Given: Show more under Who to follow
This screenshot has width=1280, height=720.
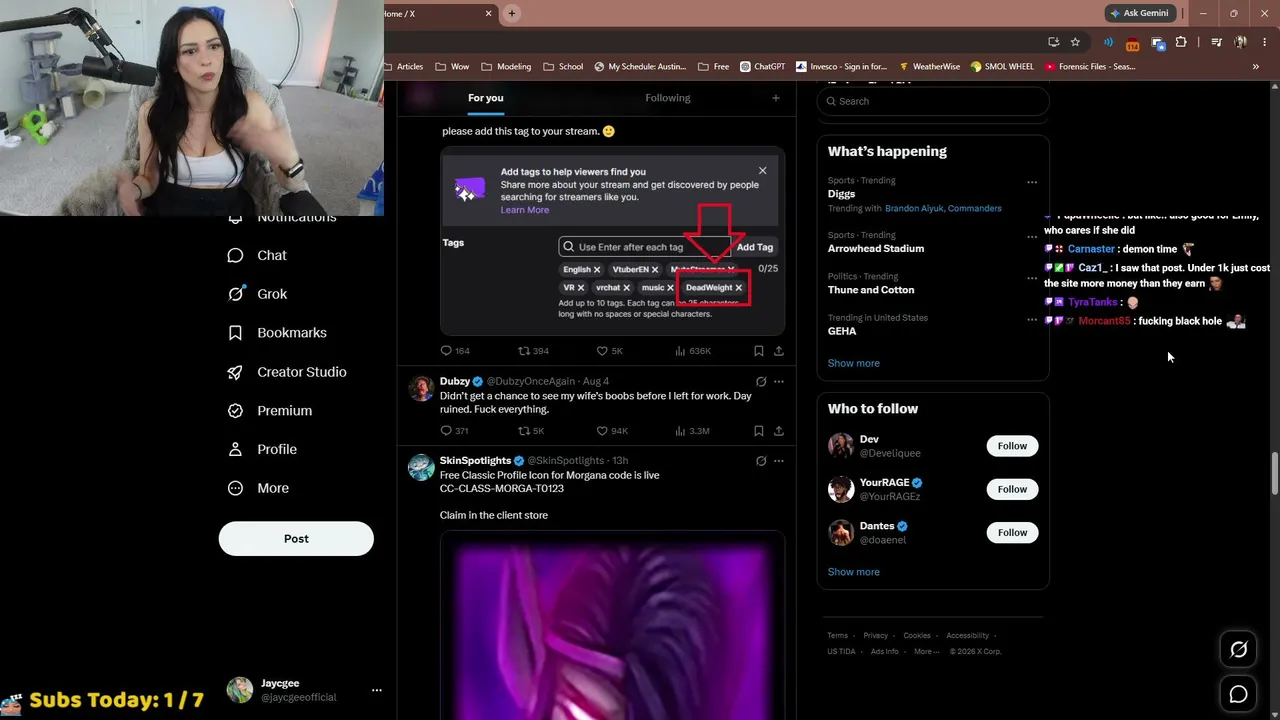Looking at the screenshot, I should point(854,572).
